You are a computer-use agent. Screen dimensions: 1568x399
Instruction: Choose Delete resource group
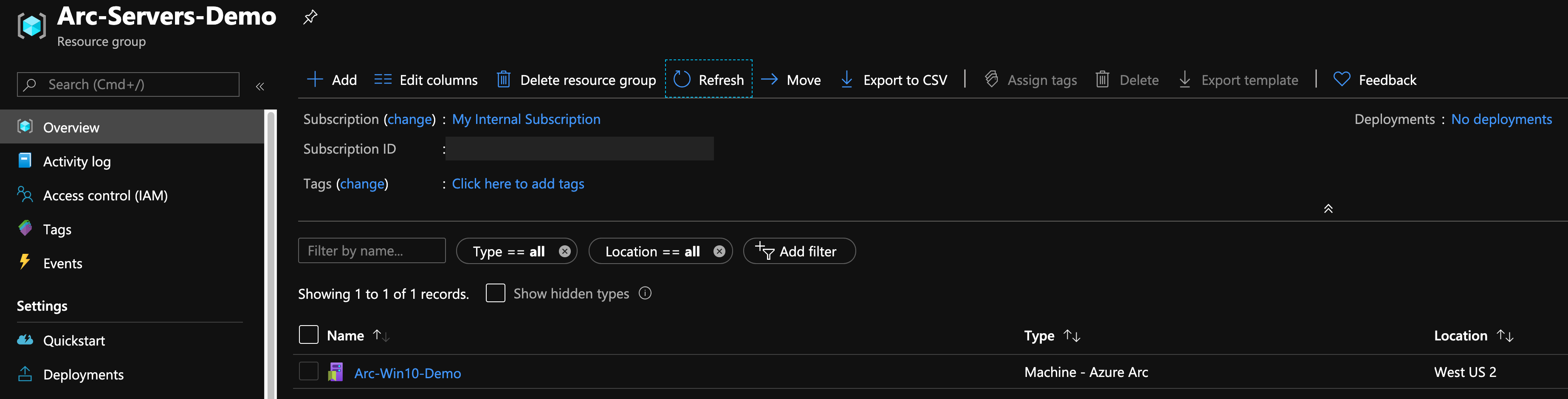click(x=576, y=80)
